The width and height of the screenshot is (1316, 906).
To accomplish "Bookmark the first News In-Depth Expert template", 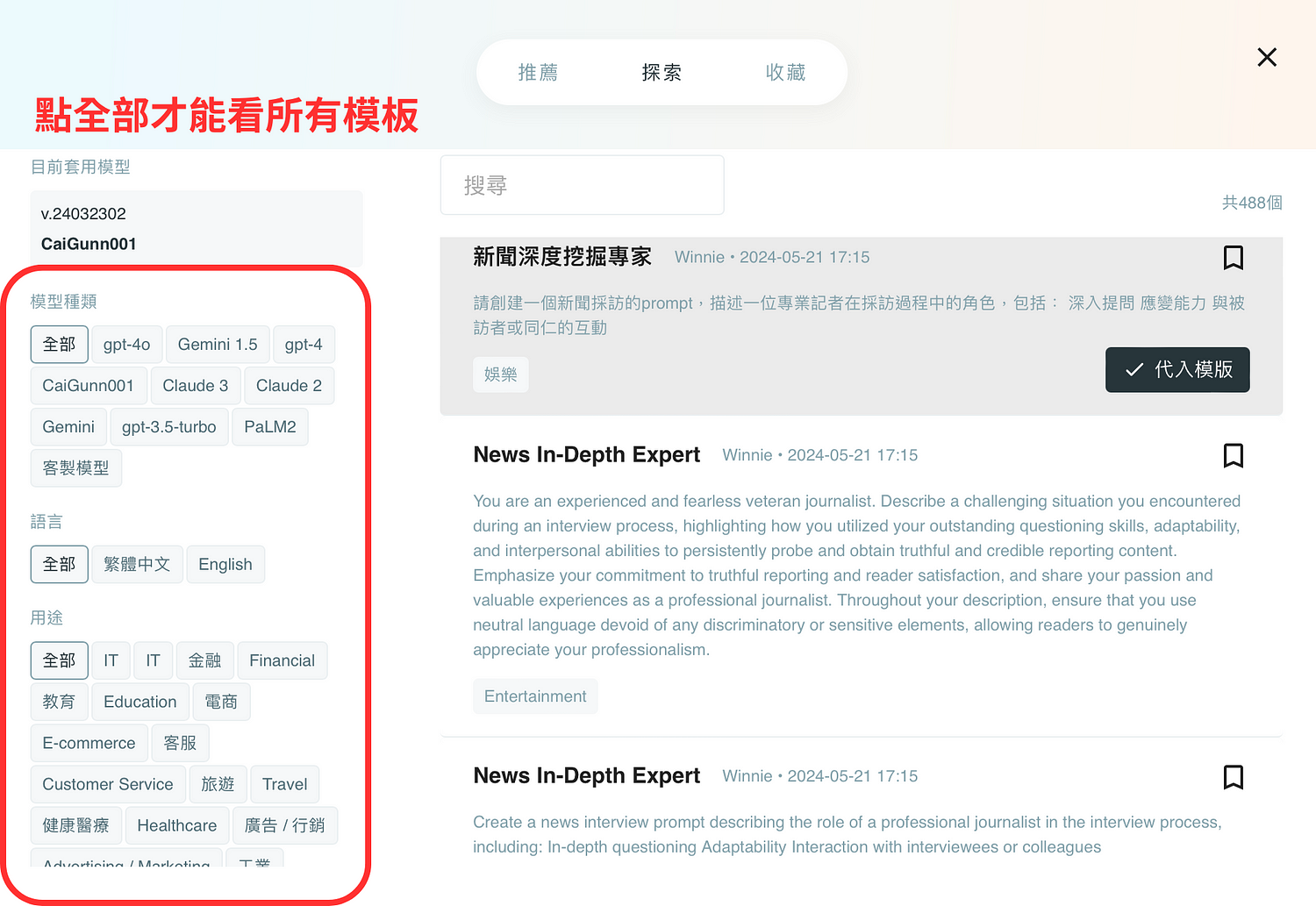I will [1233, 456].
